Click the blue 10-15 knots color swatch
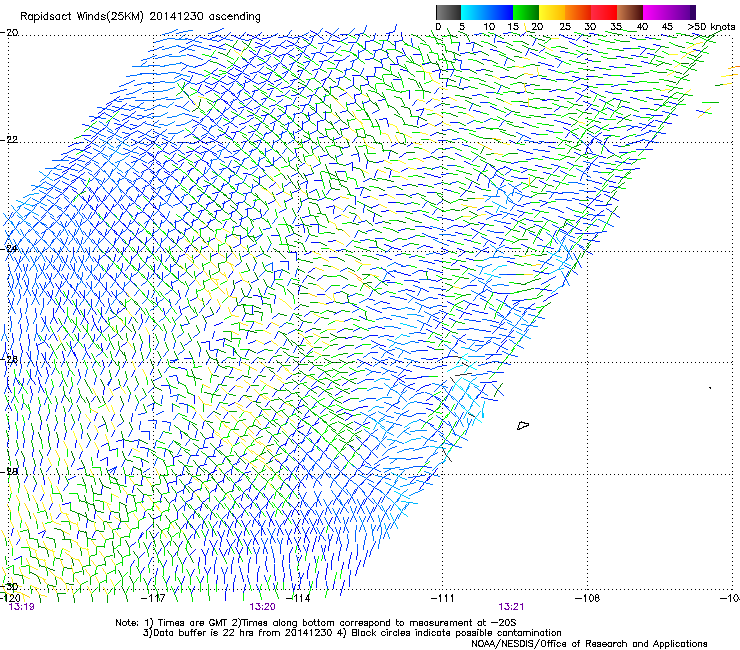Image resolution: width=740 pixels, height=650 pixels. coord(500,12)
